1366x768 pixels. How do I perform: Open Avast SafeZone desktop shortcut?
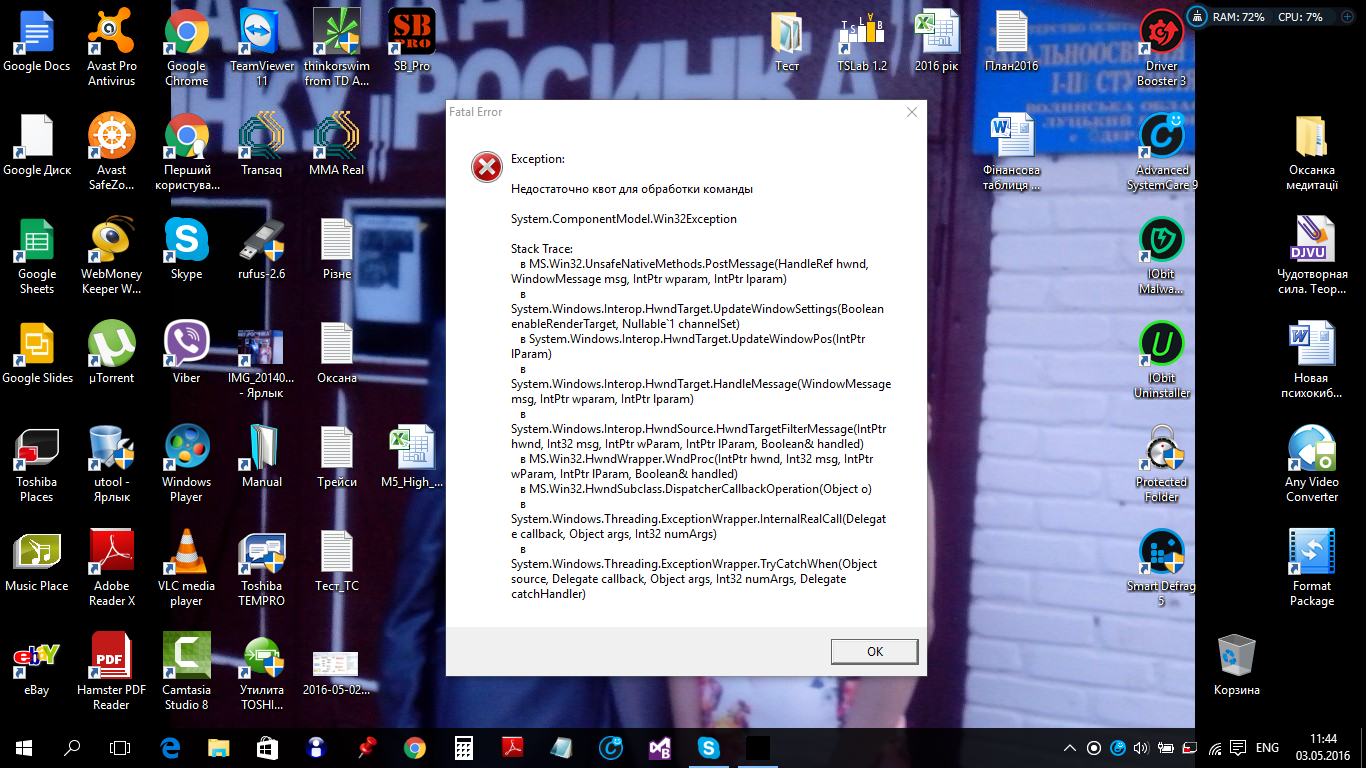pos(111,151)
